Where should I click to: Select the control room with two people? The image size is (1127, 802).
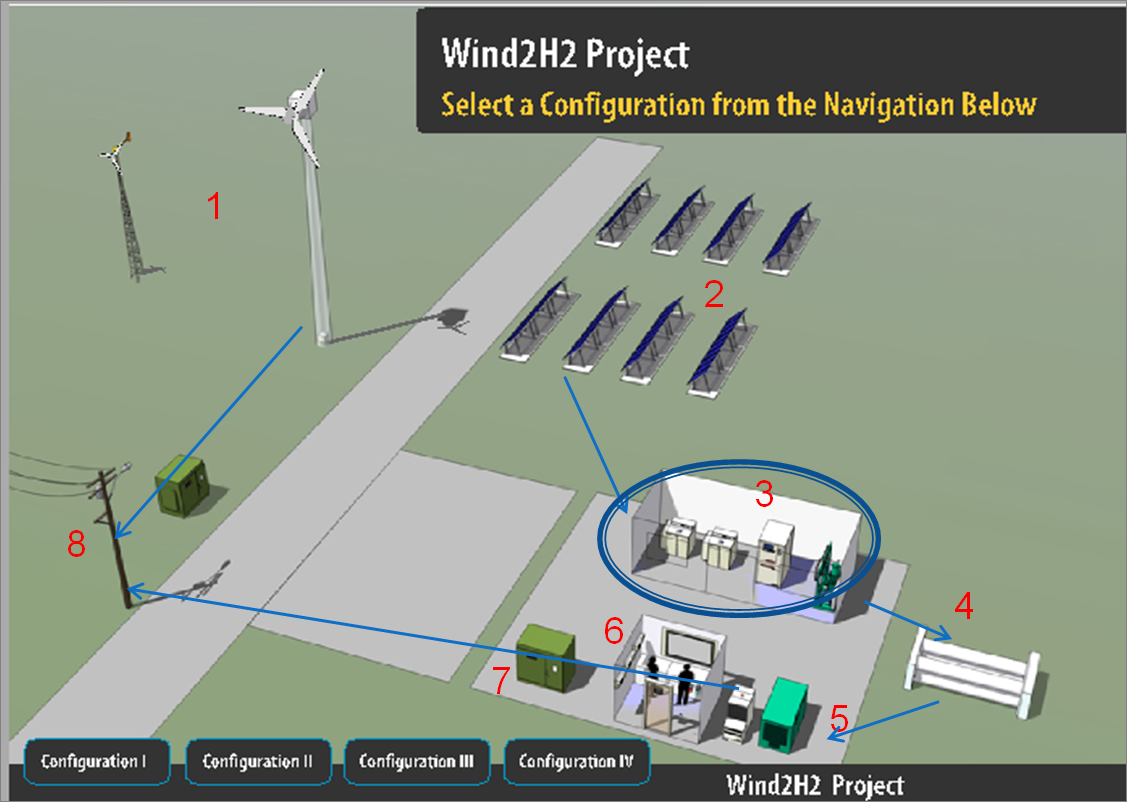(x=668, y=678)
